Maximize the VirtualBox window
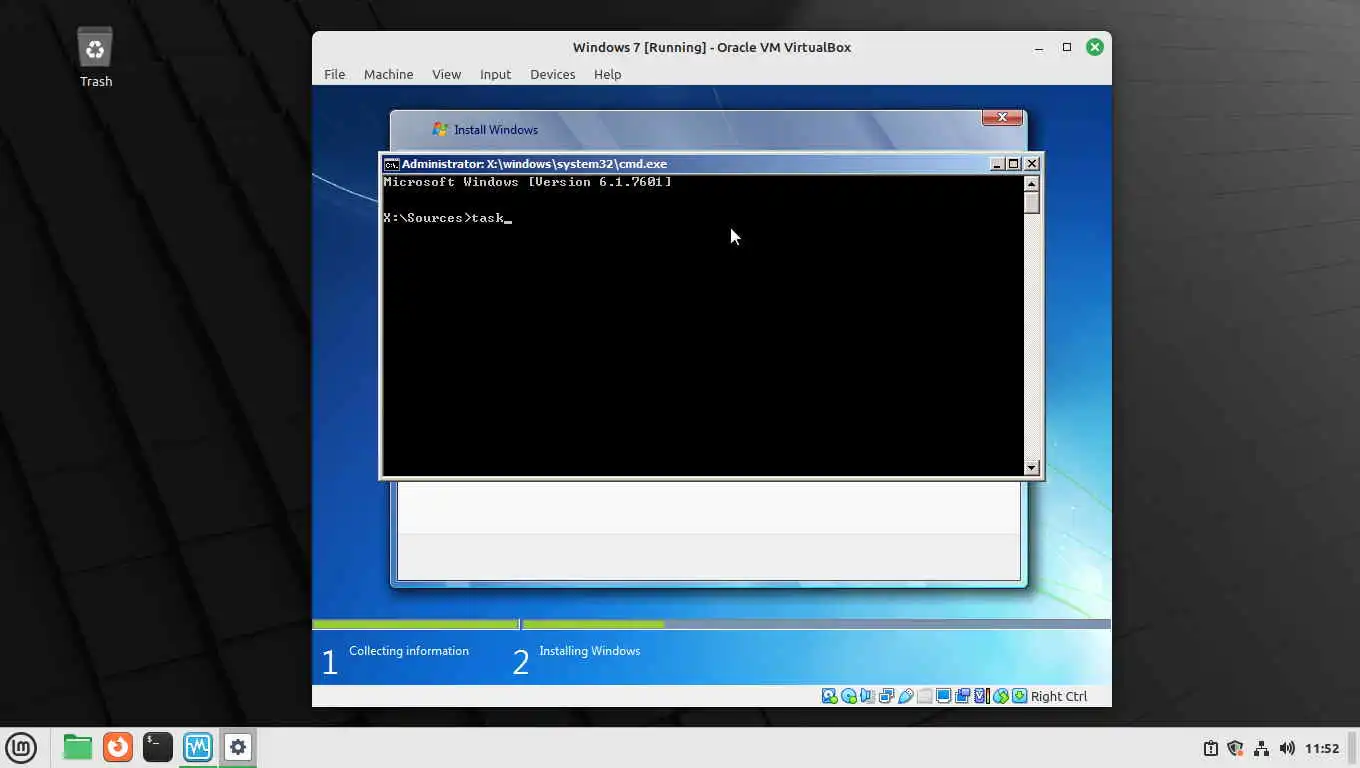Viewport: 1360px width, 768px height. [1067, 47]
